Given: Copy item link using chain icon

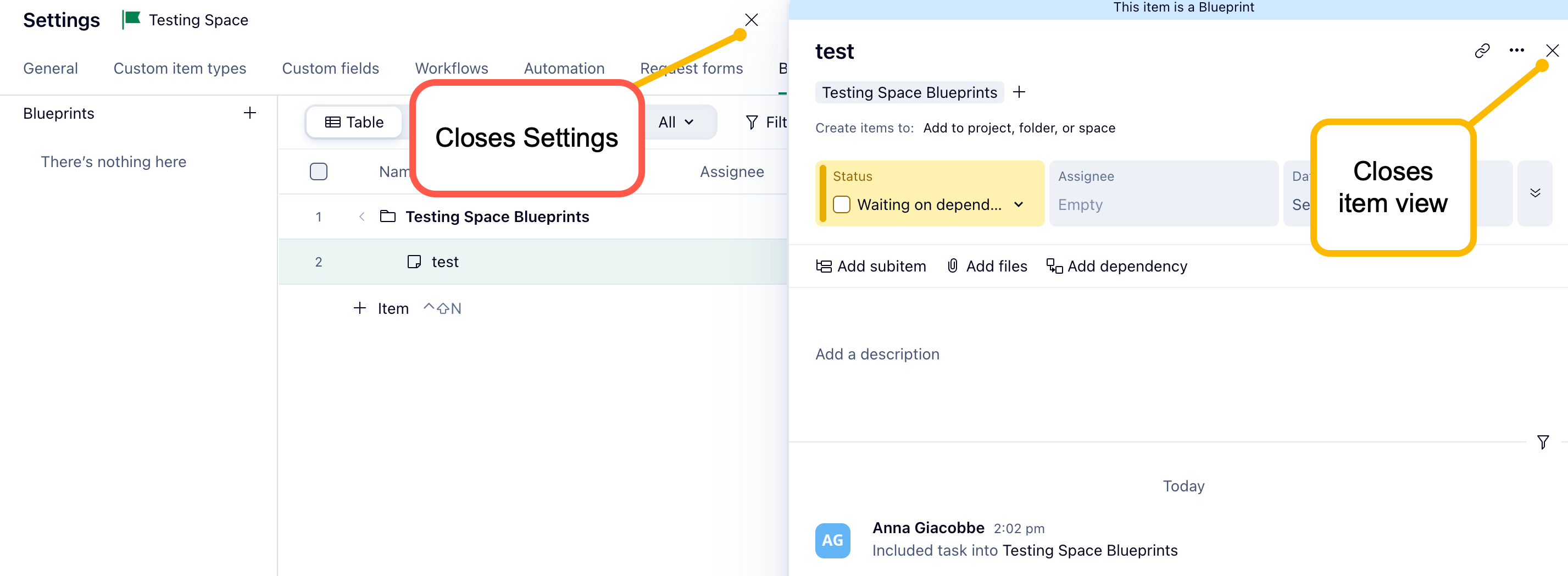Looking at the screenshot, I should point(1482,51).
